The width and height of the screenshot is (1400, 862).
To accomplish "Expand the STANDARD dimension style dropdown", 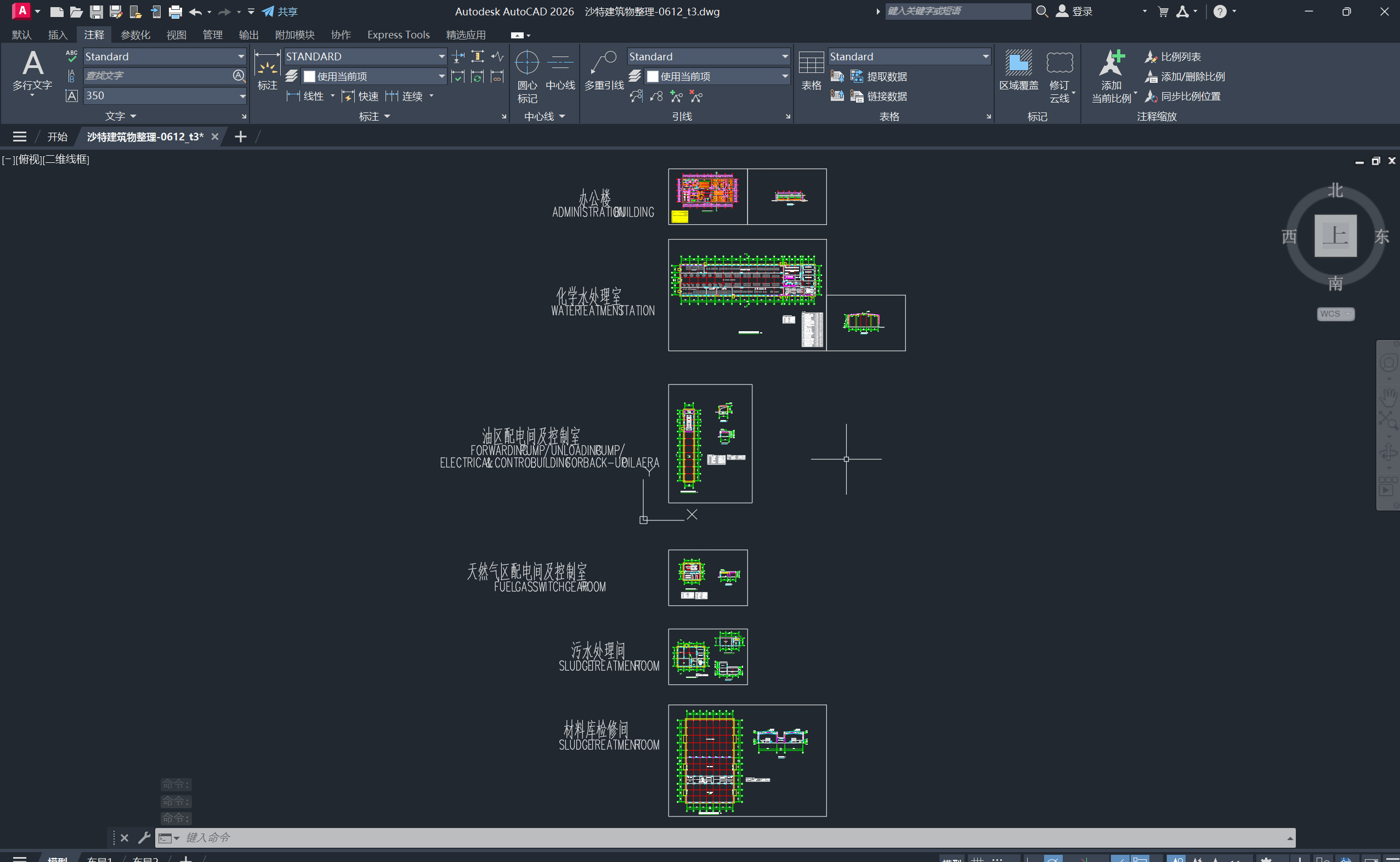I will 441,56.
